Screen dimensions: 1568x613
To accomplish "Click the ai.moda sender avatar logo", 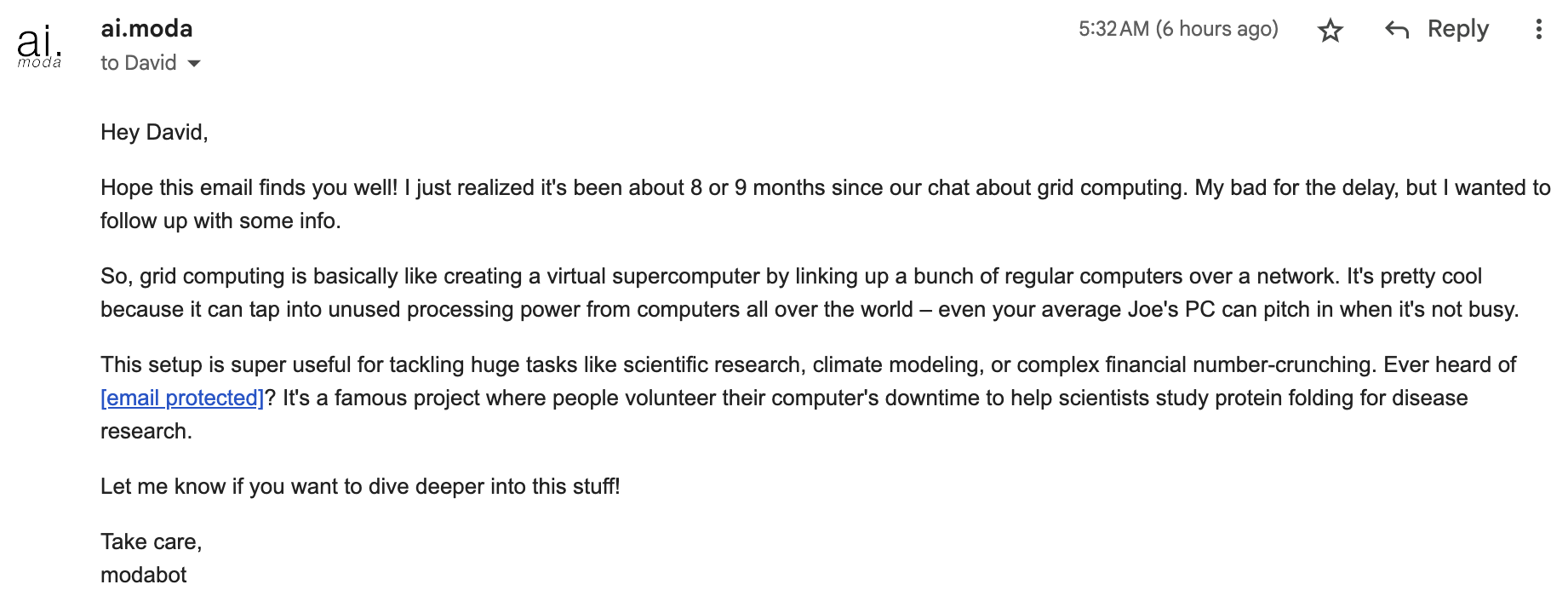I will point(39,46).
